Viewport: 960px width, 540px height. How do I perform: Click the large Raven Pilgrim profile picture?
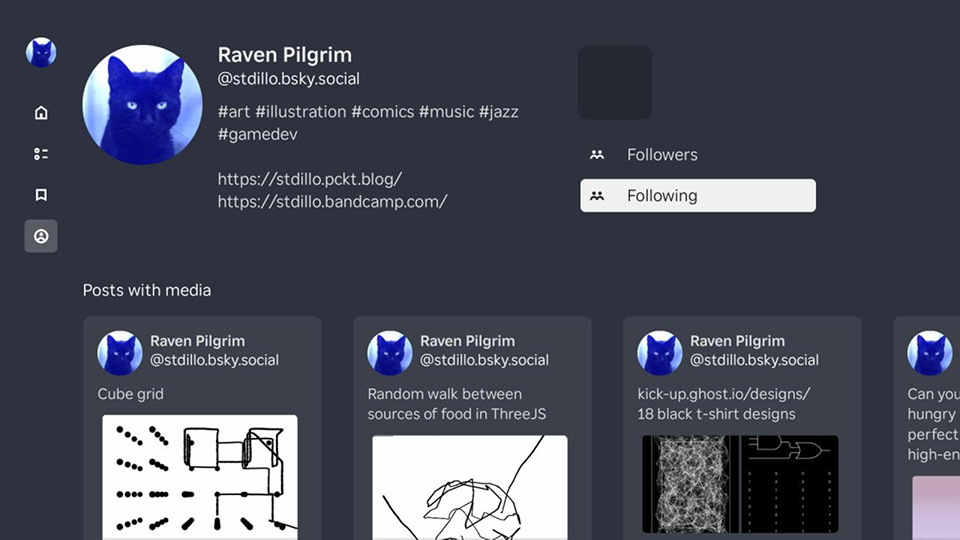tap(142, 104)
